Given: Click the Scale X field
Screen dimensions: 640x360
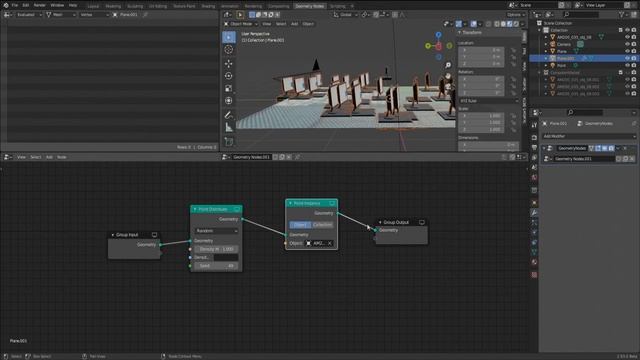Looking at the screenshot, I should pyautogui.click(x=481, y=116).
